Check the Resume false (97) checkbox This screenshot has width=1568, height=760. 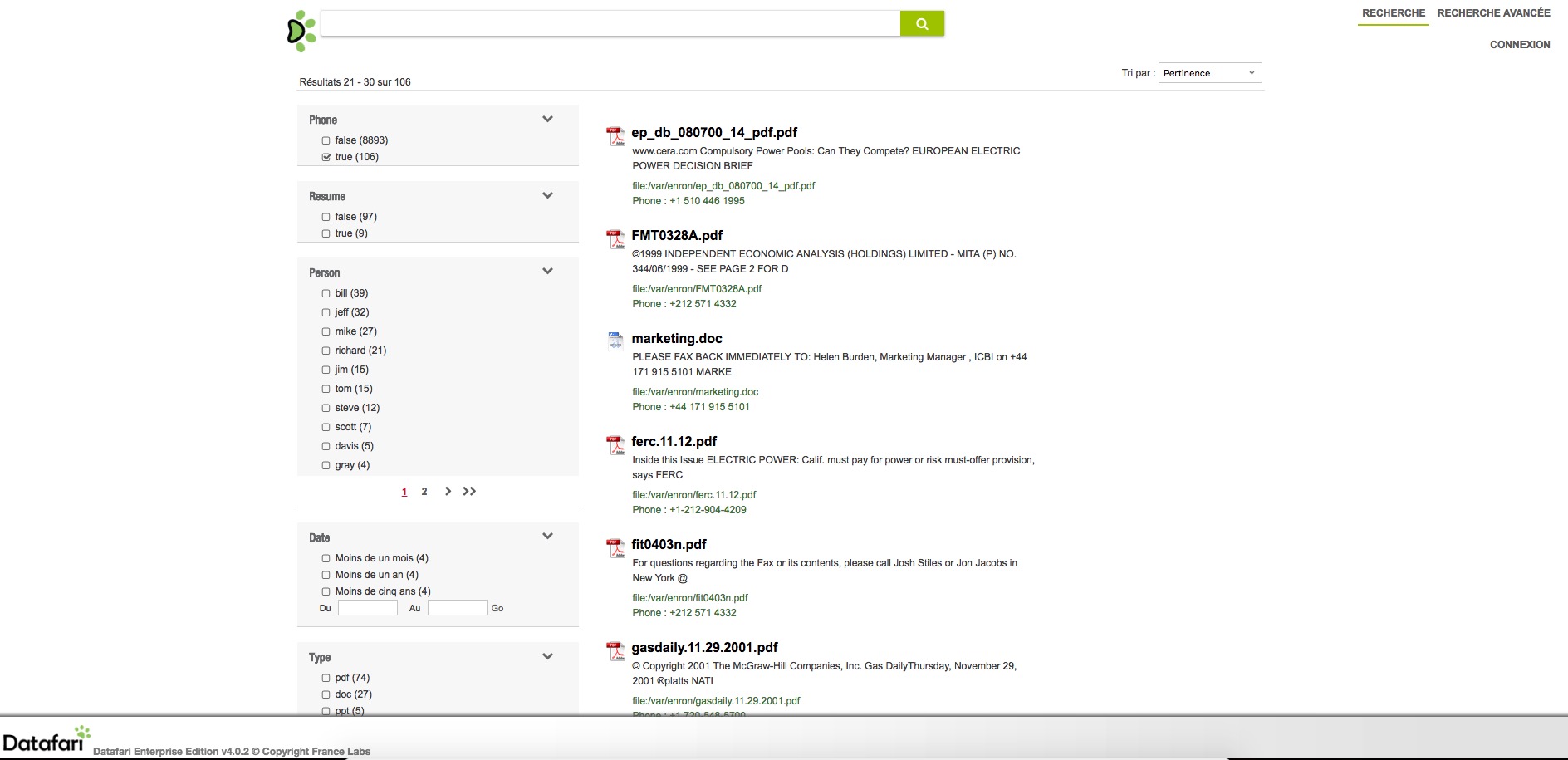[x=326, y=218]
